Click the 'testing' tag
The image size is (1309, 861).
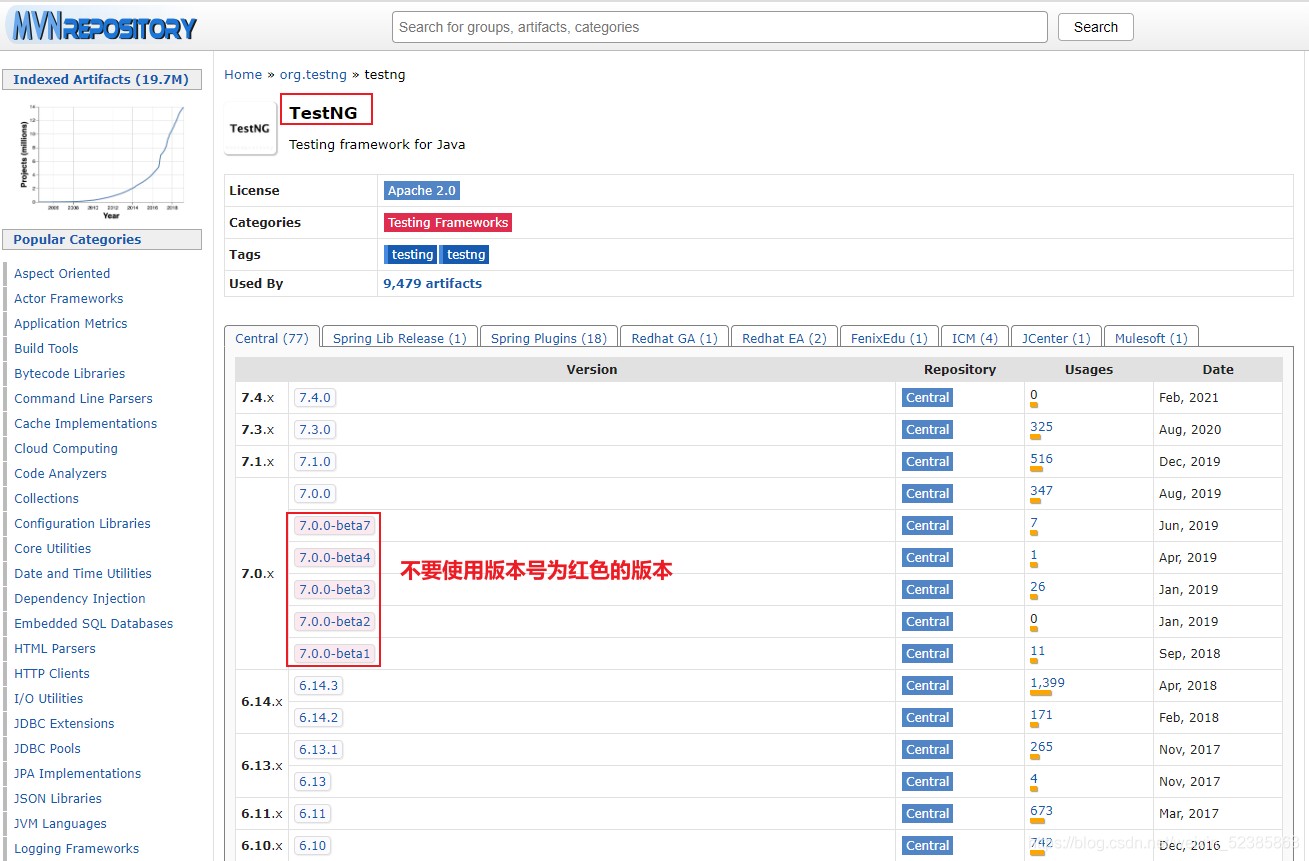tap(411, 254)
